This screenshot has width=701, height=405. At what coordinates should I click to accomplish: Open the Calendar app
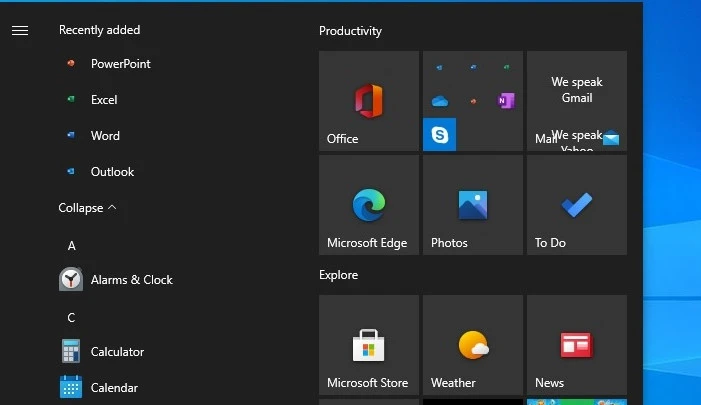tap(100, 388)
